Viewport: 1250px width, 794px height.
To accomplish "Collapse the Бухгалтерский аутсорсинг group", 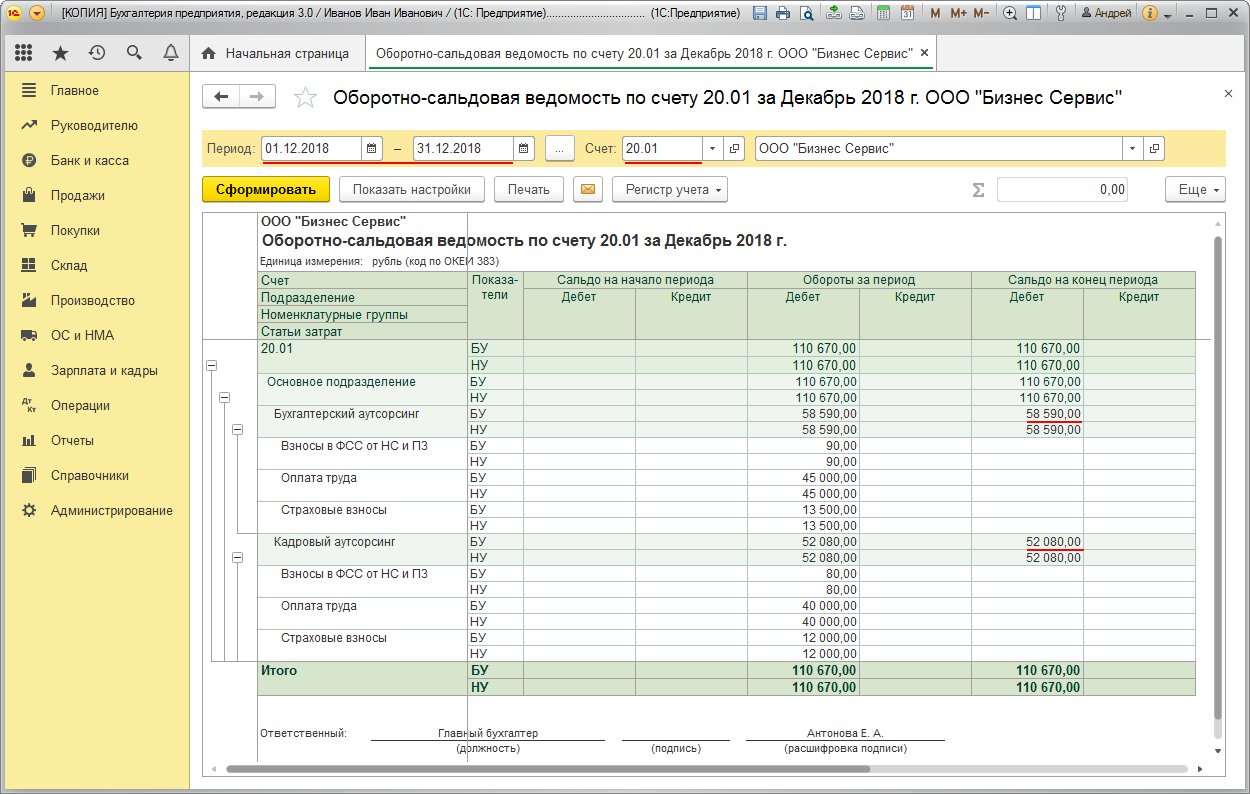I will coord(238,430).
